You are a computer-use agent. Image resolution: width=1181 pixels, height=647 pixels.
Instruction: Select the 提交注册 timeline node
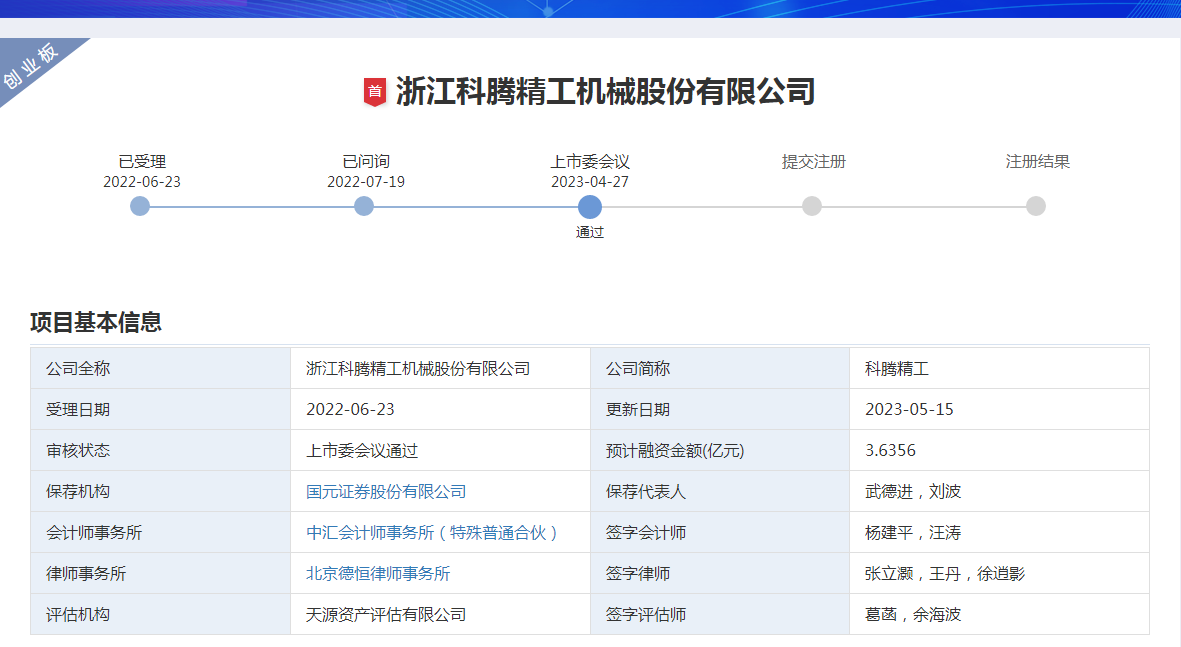812,206
